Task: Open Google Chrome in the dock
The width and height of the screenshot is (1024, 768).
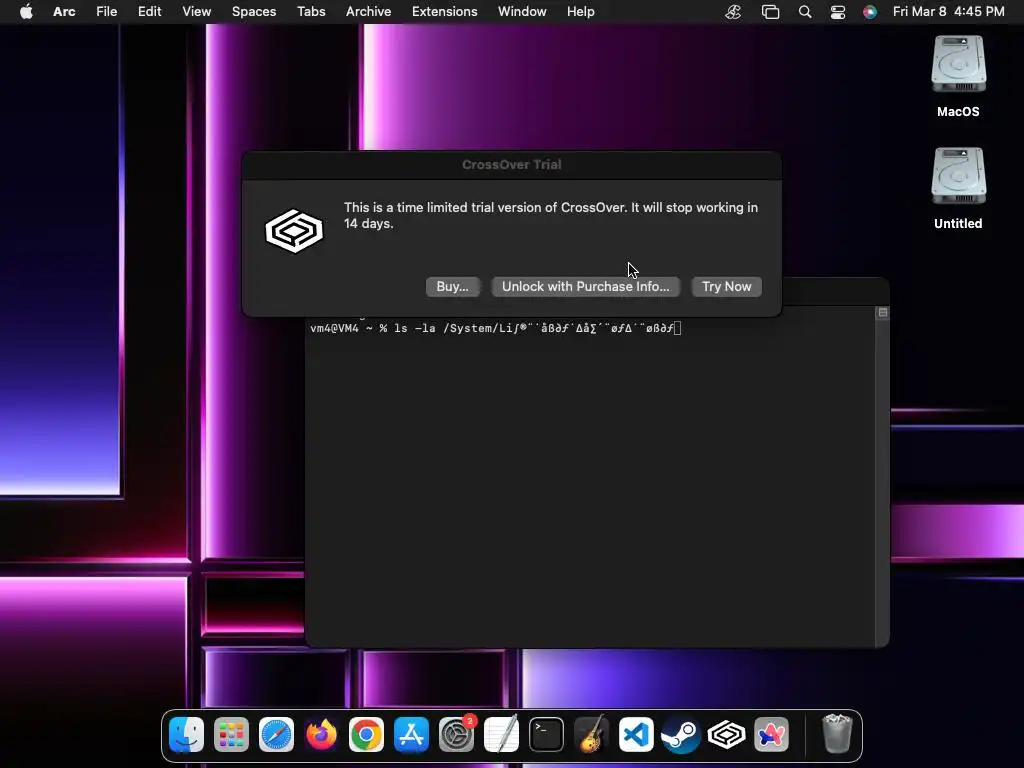Action: click(x=366, y=735)
